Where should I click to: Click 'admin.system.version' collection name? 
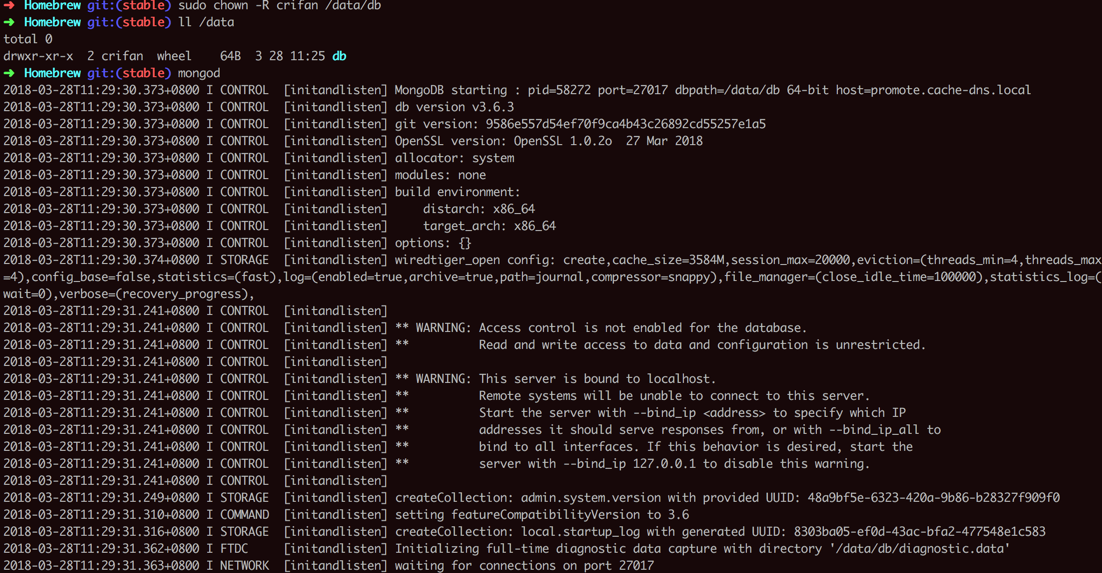tap(590, 498)
